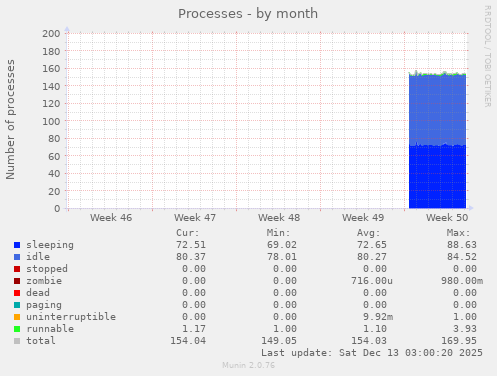Click the 'Avg:' column header
The height and width of the screenshot is (376, 497).
pos(368,233)
